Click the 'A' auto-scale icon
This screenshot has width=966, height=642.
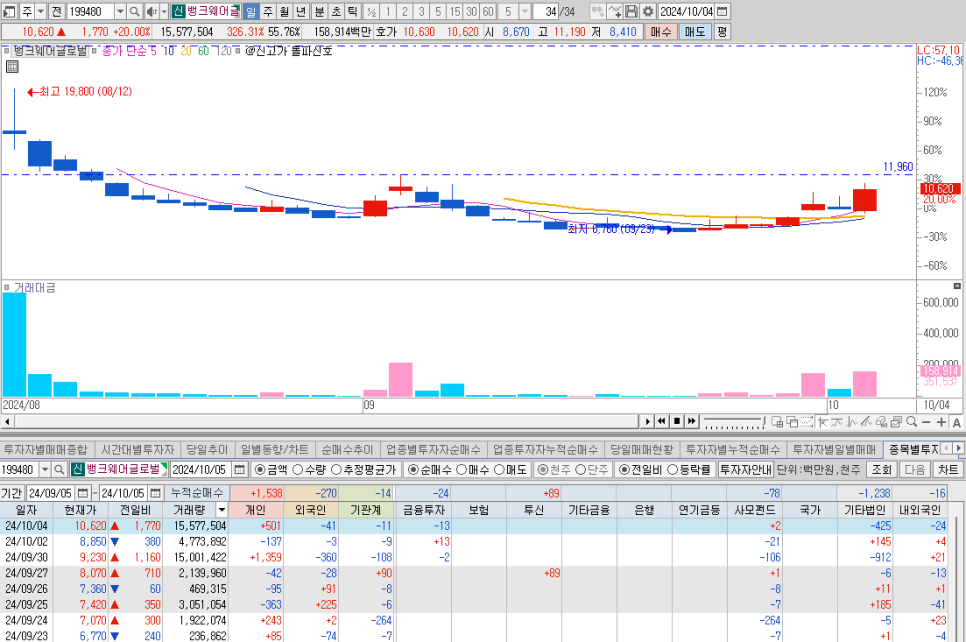tap(956, 422)
